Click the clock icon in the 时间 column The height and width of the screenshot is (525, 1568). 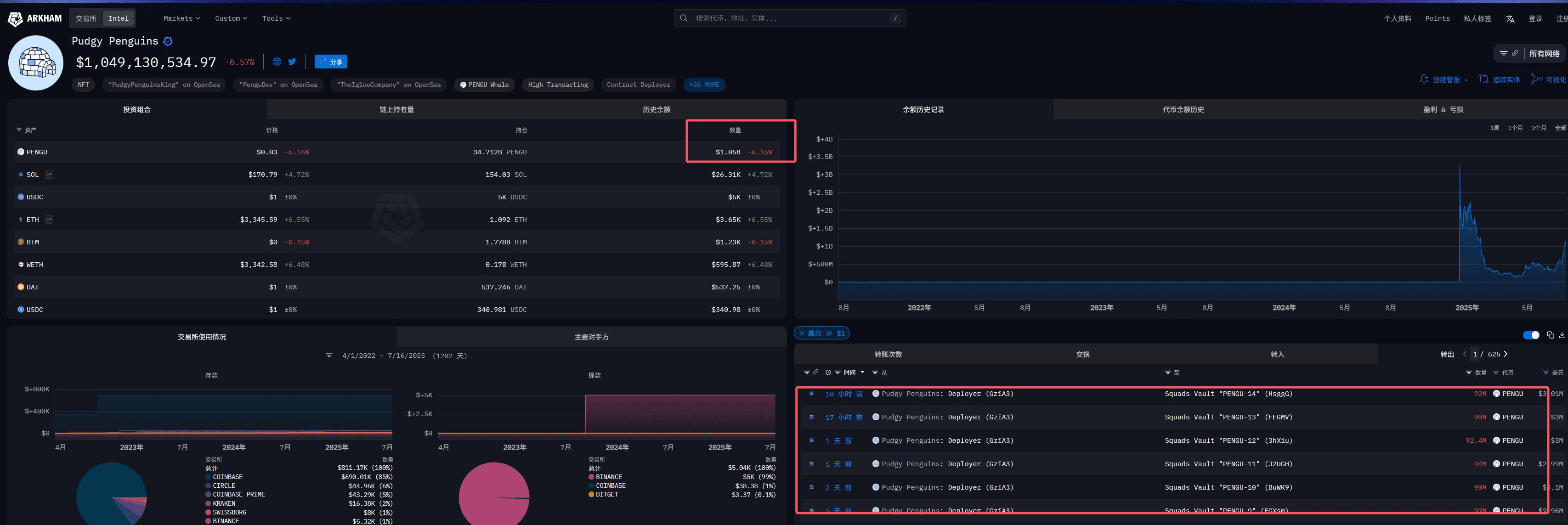point(828,373)
